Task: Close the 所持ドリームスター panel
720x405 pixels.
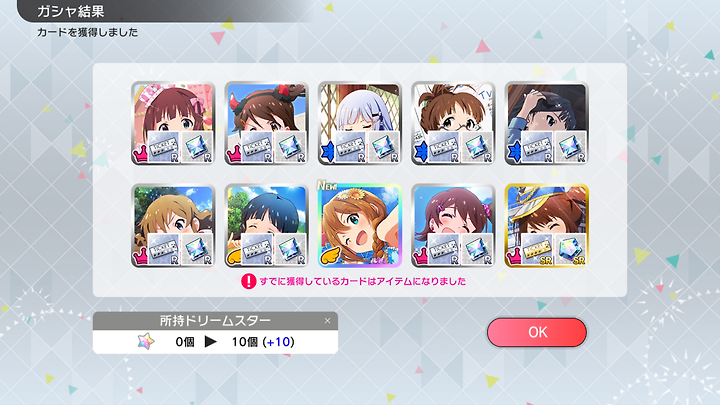Action: coord(327,321)
